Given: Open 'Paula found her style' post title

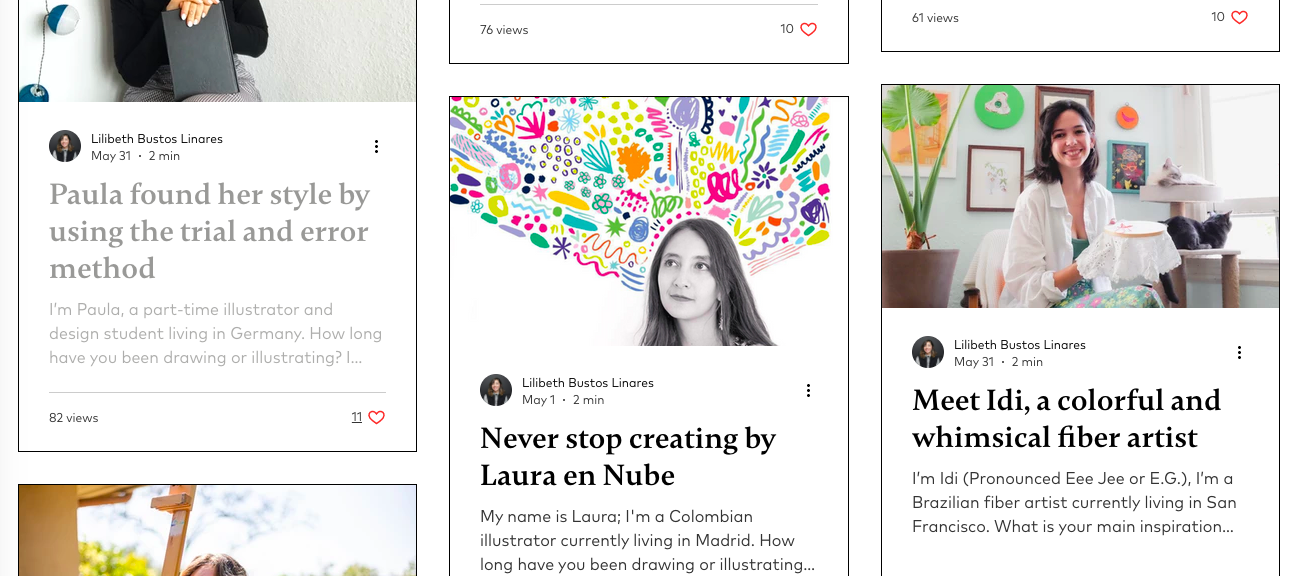Looking at the screenshot, I should coord(210,231).
